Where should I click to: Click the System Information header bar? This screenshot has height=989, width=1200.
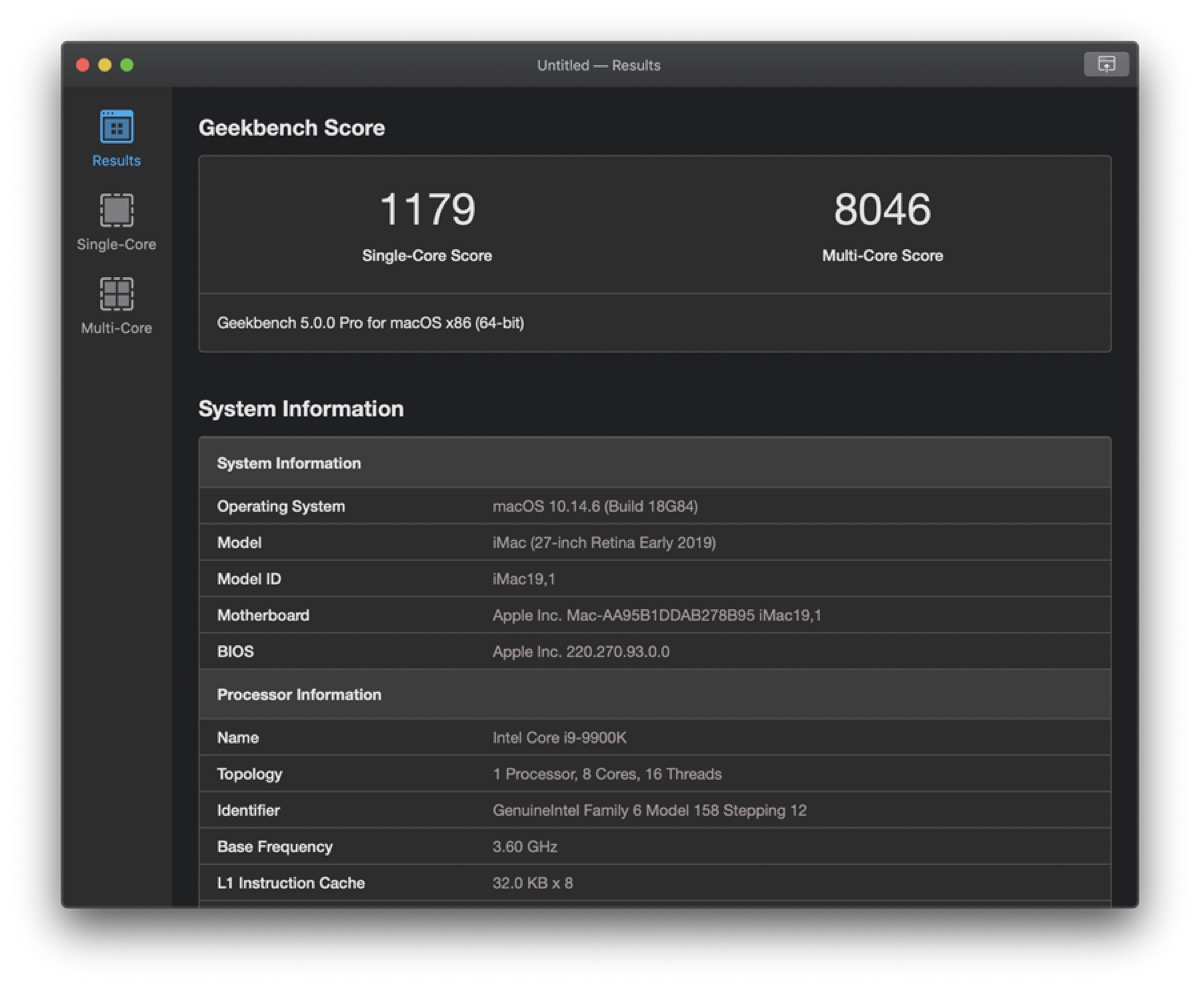pyautogui.click(x=655, y=462)
